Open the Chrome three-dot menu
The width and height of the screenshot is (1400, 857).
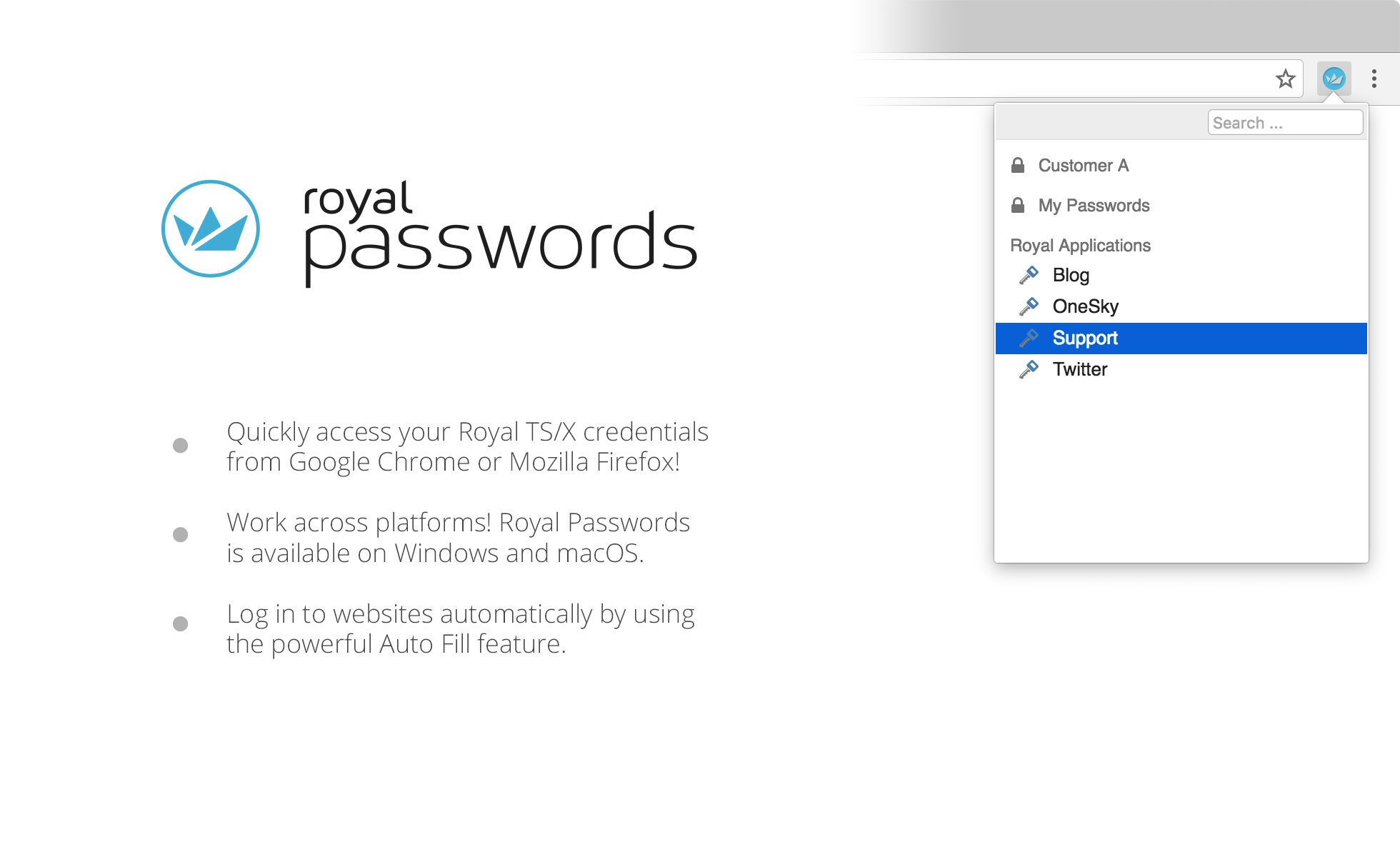tap(1374, 79)
